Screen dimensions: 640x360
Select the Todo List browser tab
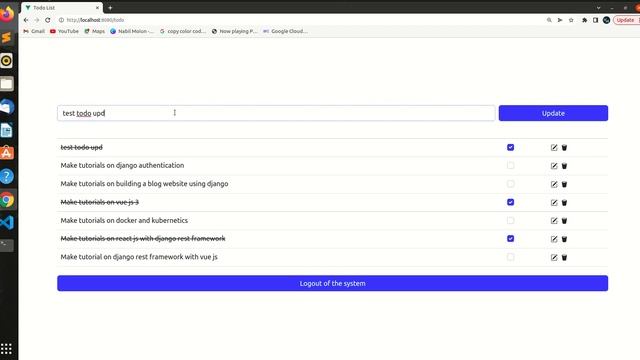[x=61, y=8]
